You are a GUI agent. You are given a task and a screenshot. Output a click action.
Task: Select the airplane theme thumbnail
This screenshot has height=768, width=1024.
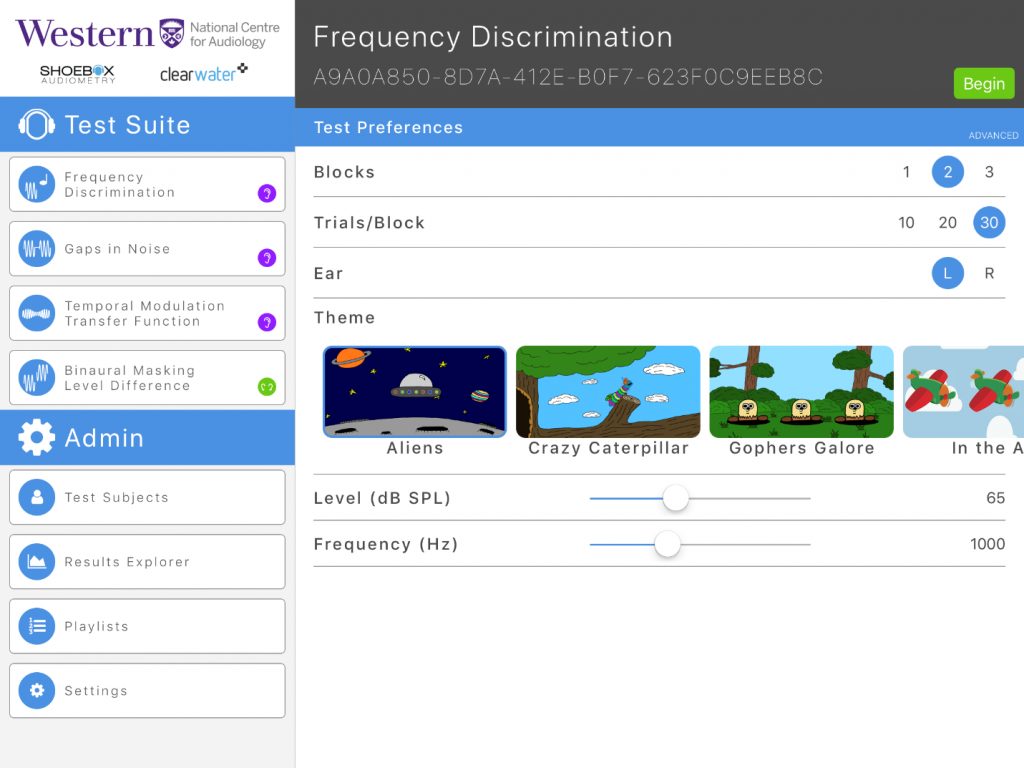coord(963,392)
